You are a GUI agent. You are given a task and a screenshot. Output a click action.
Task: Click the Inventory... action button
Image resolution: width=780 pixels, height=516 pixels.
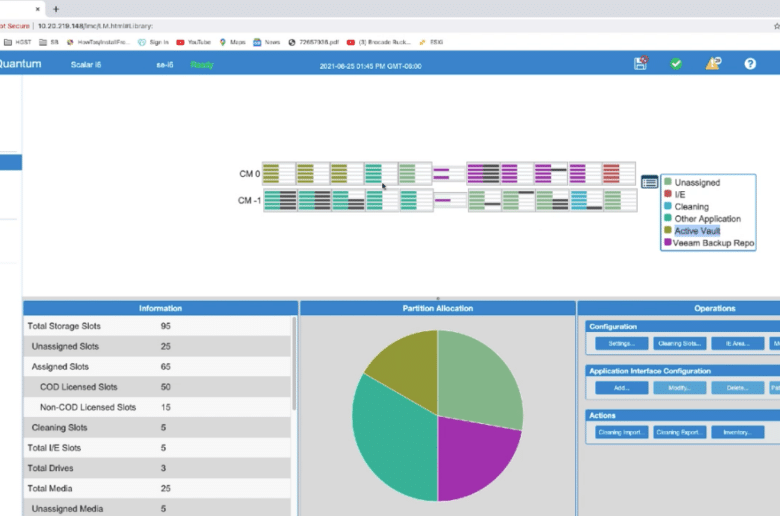[737, 432]
